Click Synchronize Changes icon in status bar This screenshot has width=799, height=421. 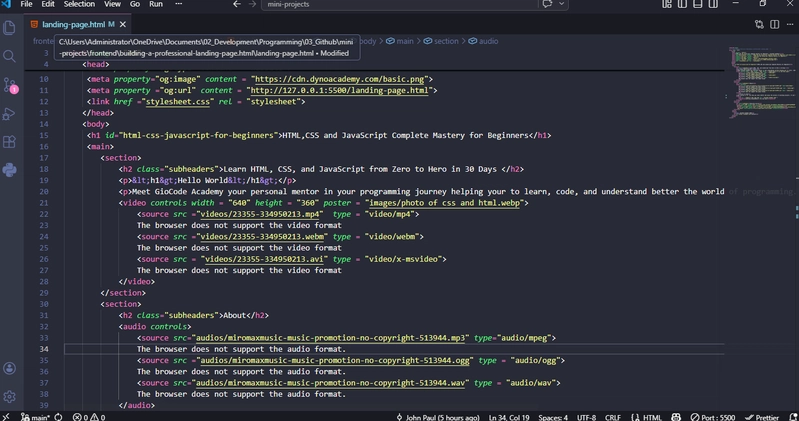click(x=59, y=417)
